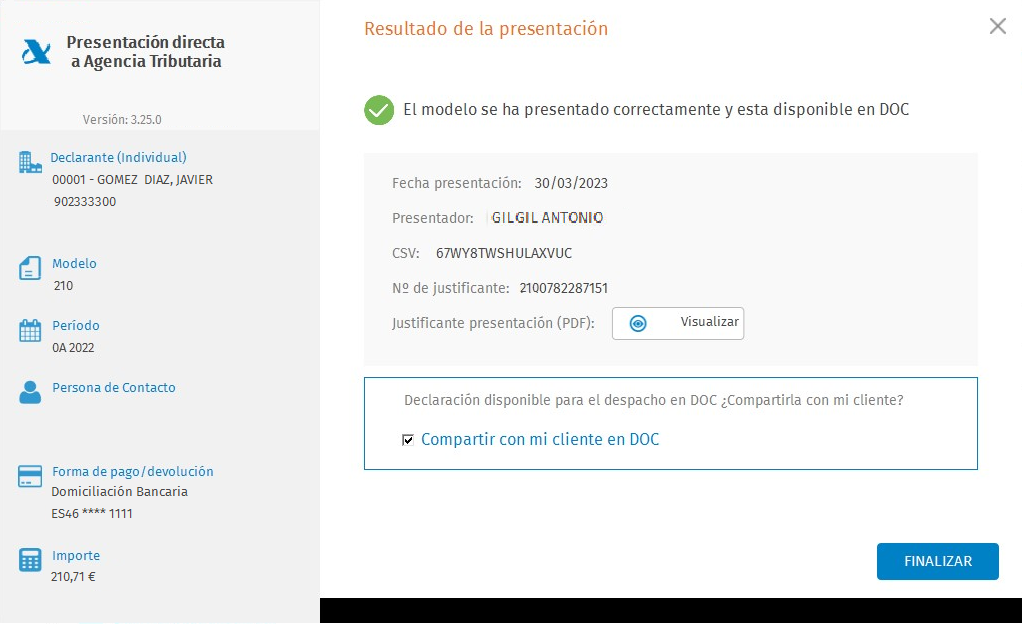
Task: Open the Importe link
Action: pyautogui.click(x=76, y=556)
